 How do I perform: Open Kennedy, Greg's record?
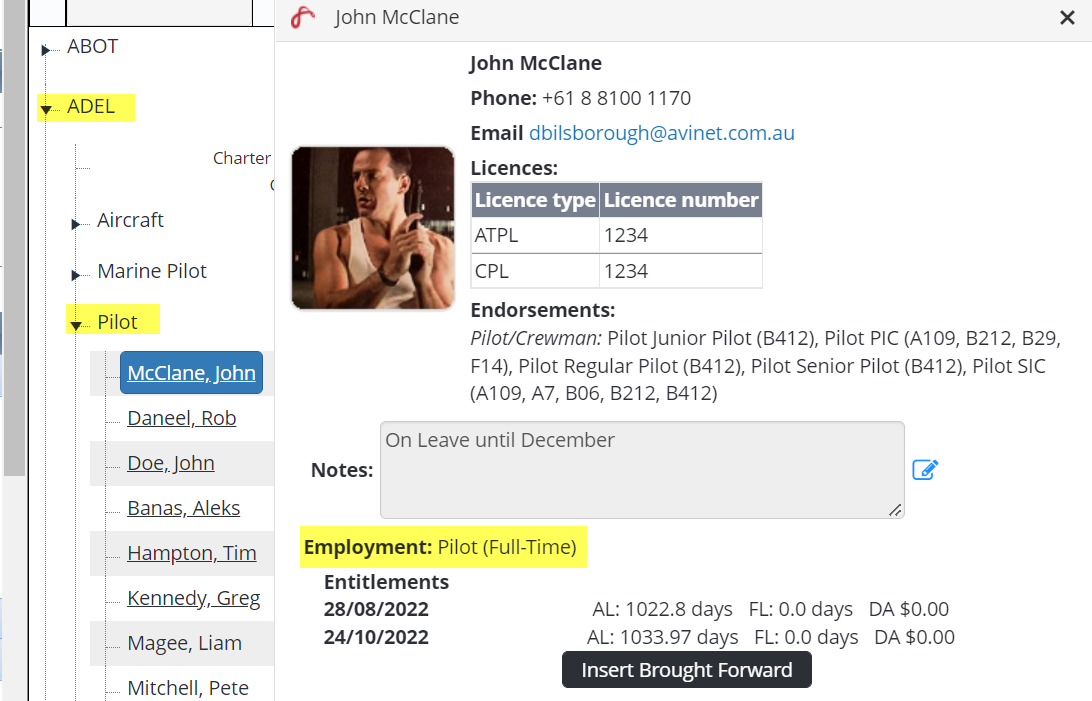click(x=194, y=598)
